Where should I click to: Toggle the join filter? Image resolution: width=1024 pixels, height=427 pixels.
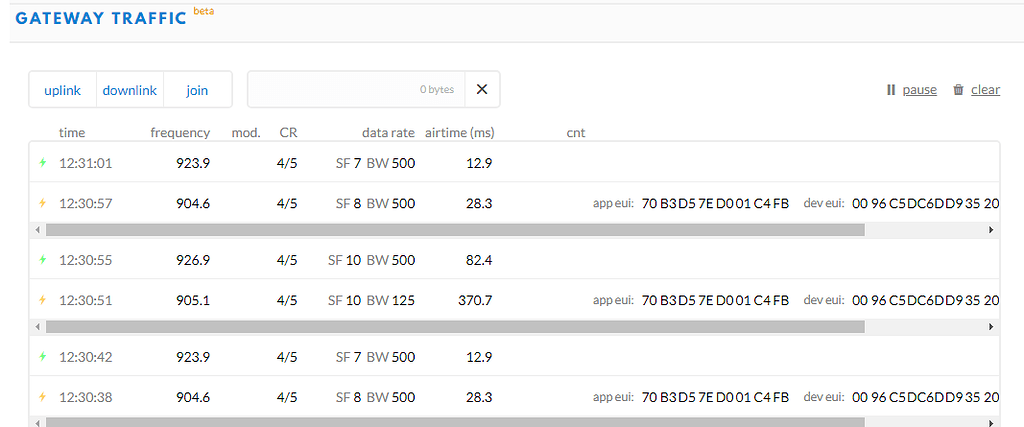(x=197, y=90)
